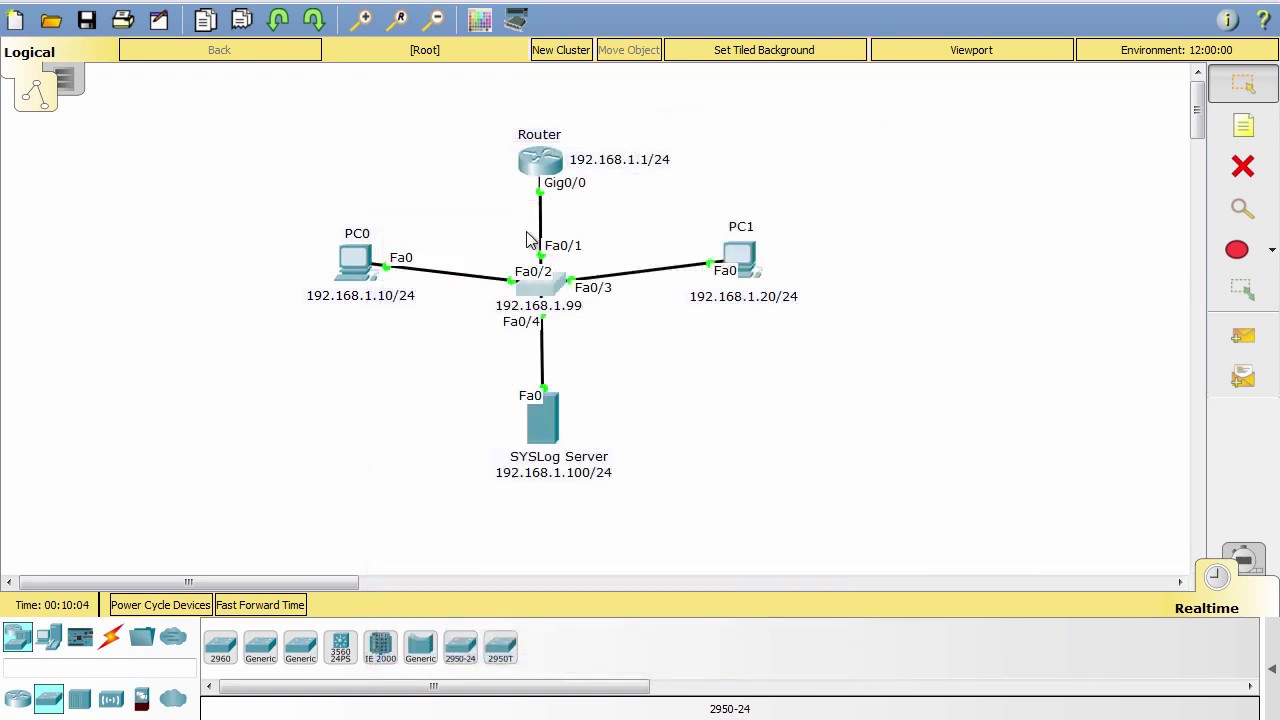
Task: Select the Network Devices category
Action: tap(17, 636)
